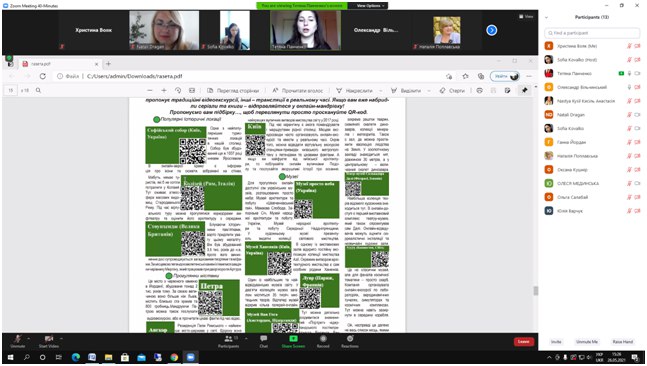Expand the audio options arrow beside Unmute
Screen dimensions: 647x366
click(x=28, y=338)
